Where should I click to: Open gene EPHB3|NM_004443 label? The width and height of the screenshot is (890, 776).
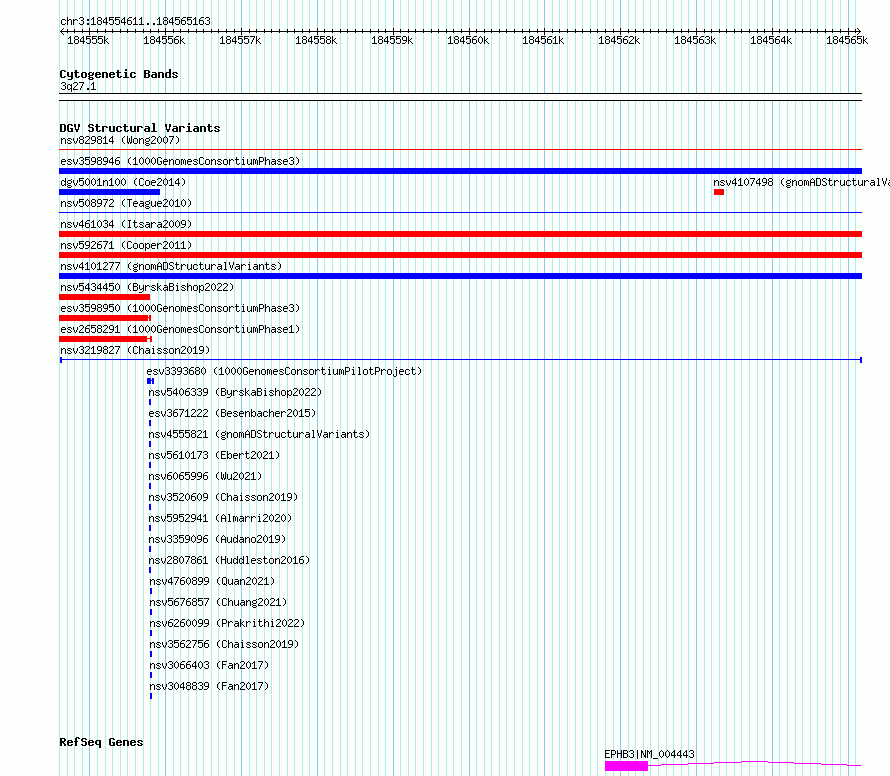(649, 754)
